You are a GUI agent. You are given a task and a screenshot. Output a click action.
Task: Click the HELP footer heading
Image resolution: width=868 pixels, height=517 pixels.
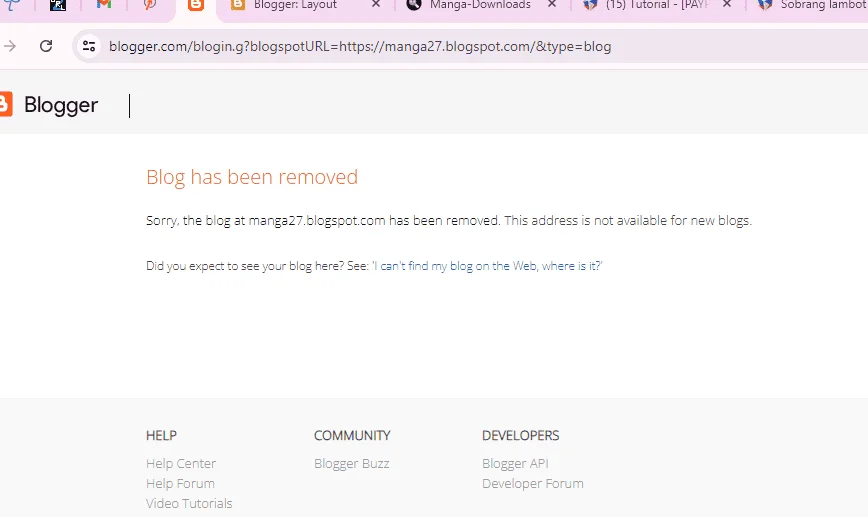point(161,436)
